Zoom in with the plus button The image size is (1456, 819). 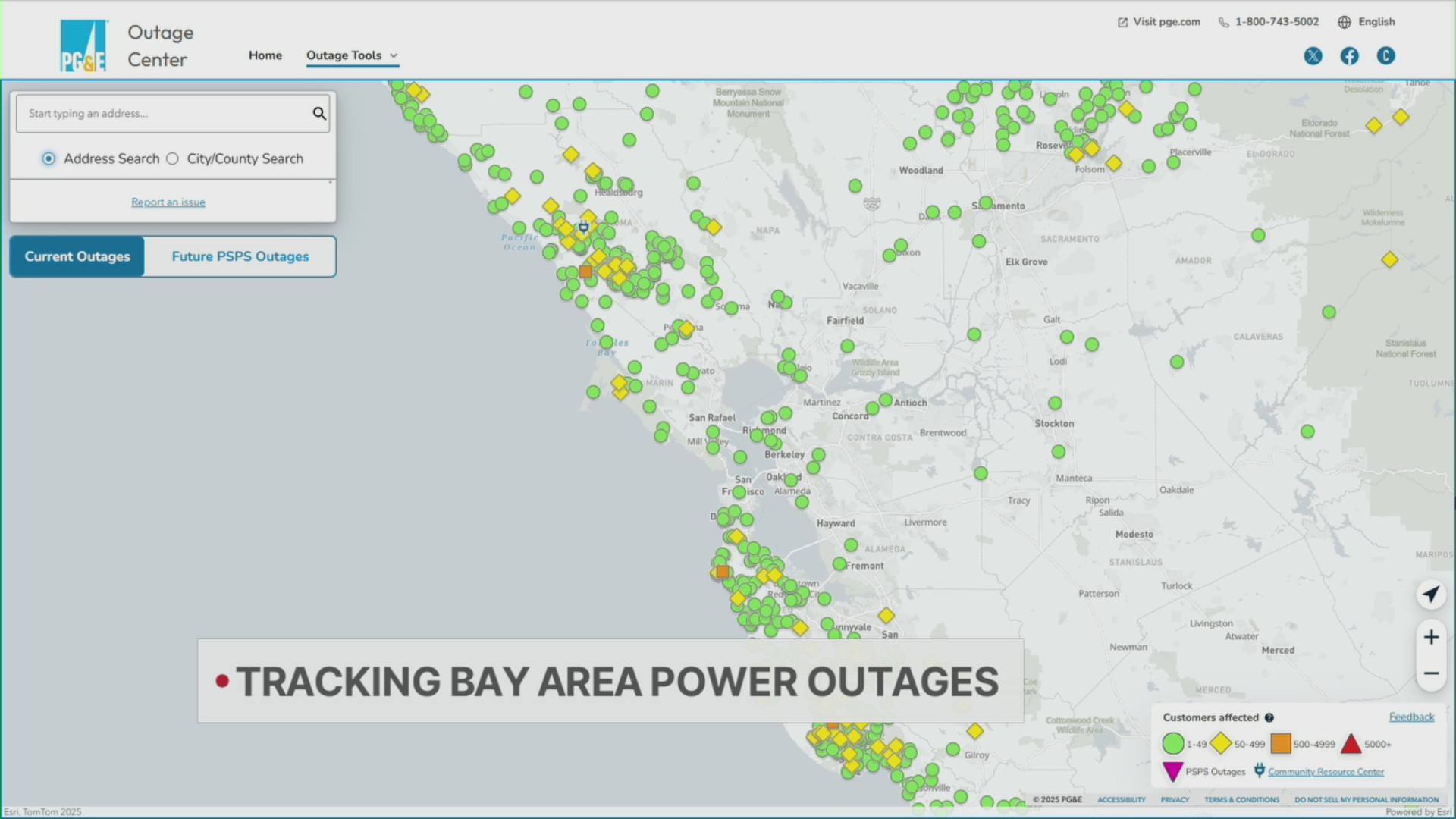coord(1431,637)
